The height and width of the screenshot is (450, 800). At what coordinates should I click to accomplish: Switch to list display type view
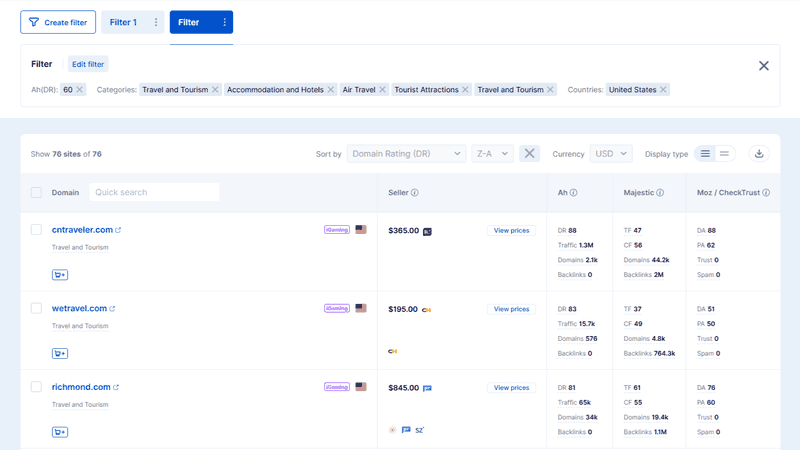pyautogui.click(x=705, y=154)
